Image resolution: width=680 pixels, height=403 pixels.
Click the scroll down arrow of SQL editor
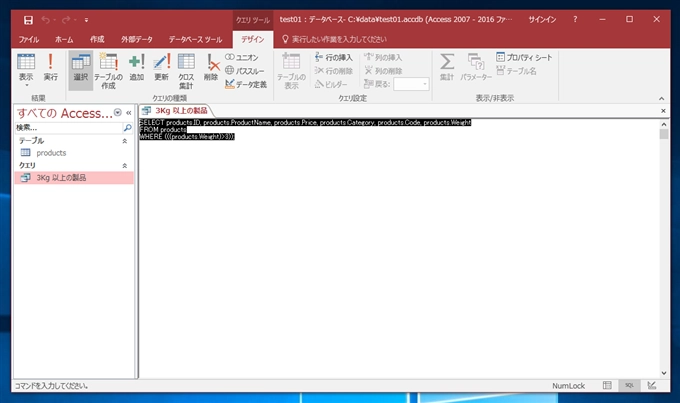point(664,373)
